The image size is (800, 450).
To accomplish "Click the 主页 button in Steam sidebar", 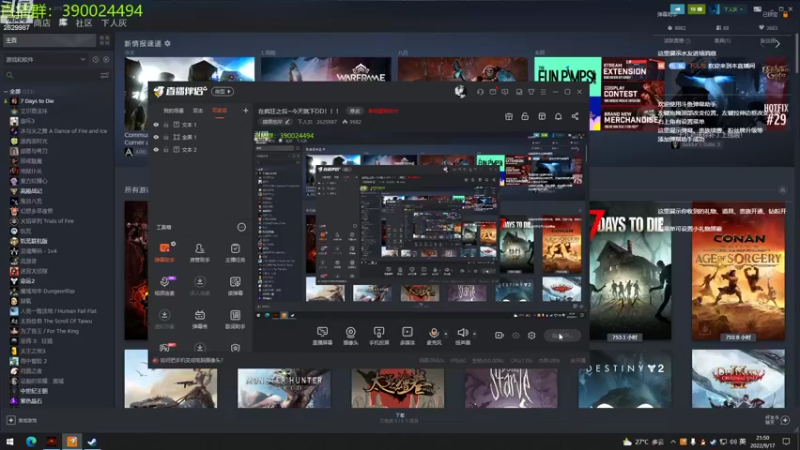I will pyautogui.click(x=49, y=40).
